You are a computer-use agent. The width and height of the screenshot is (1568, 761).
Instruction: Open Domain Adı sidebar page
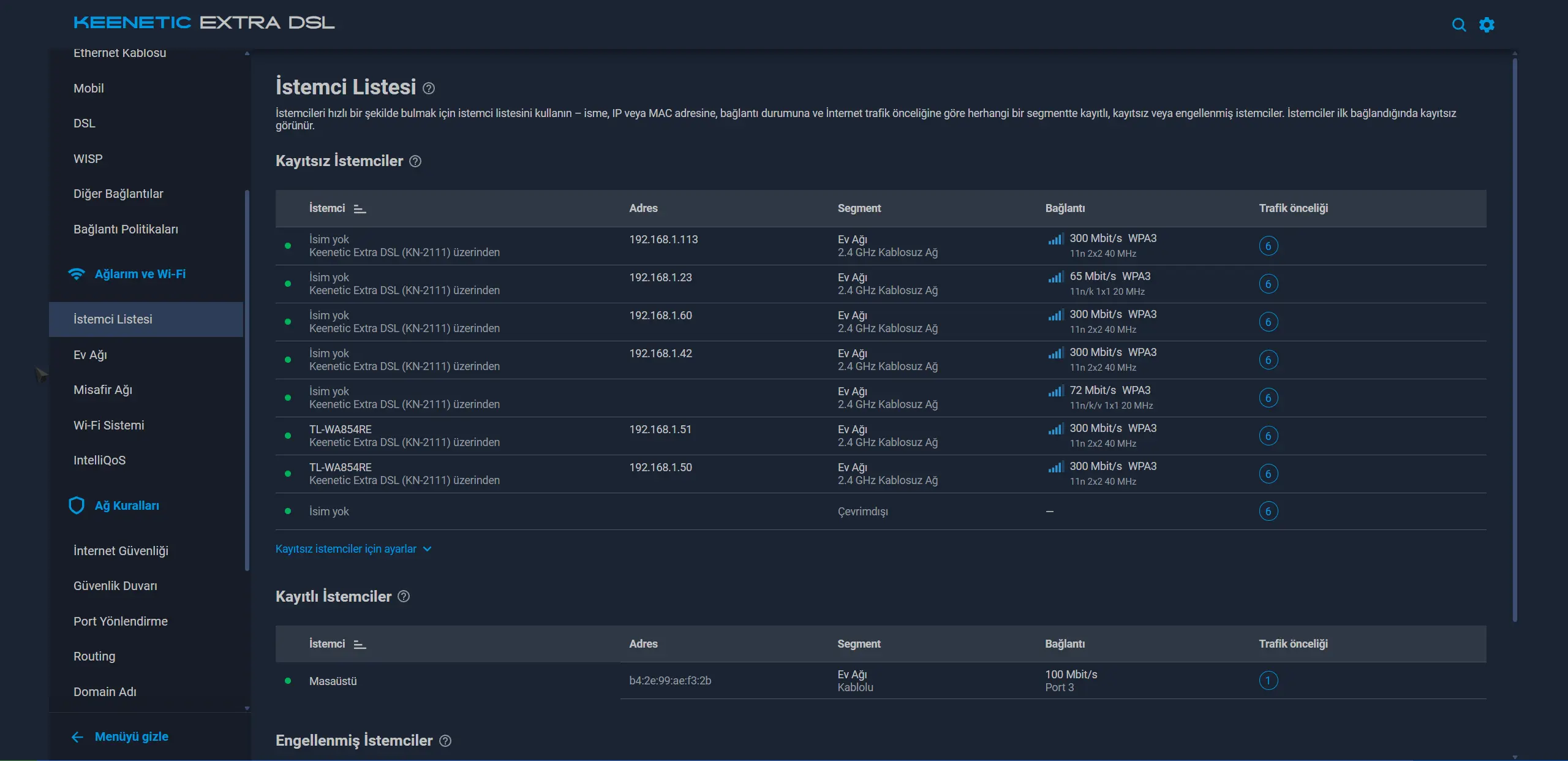pos(105,692)
